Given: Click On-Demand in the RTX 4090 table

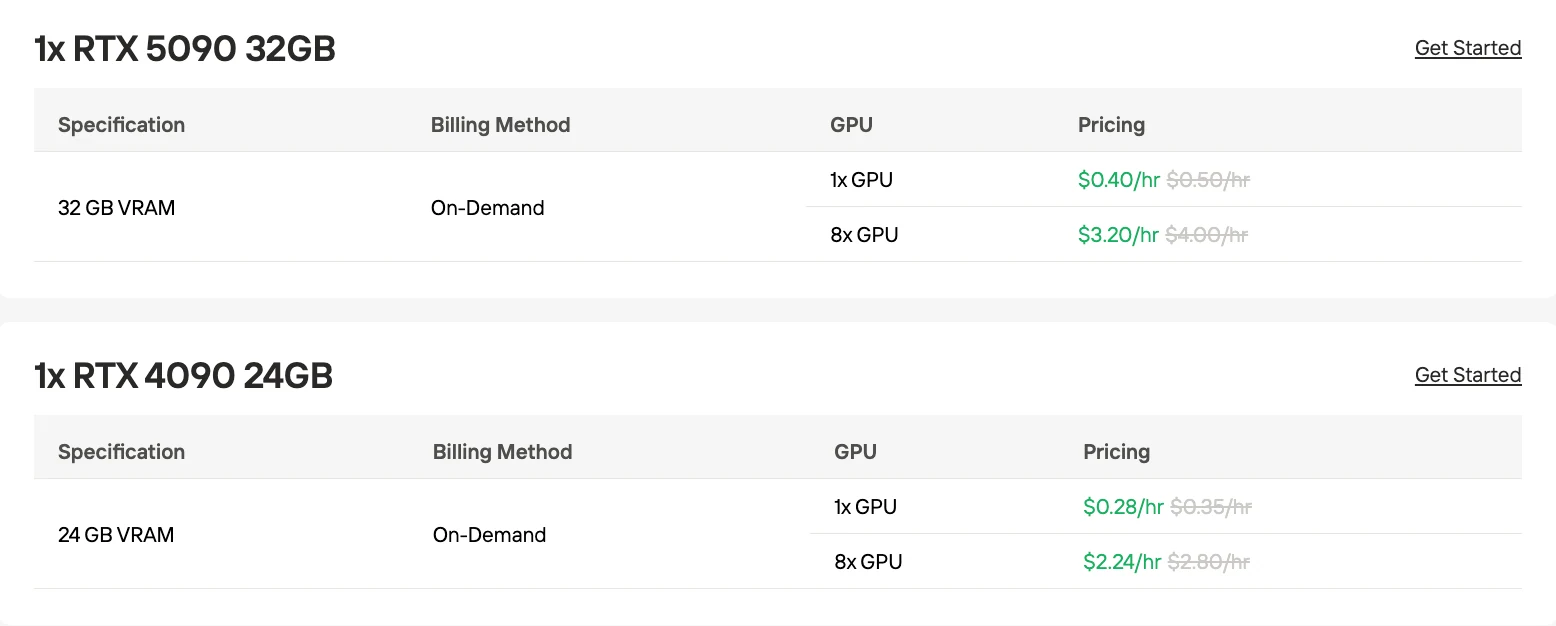Looking at the screenshot, I should (x=490, y=535).
